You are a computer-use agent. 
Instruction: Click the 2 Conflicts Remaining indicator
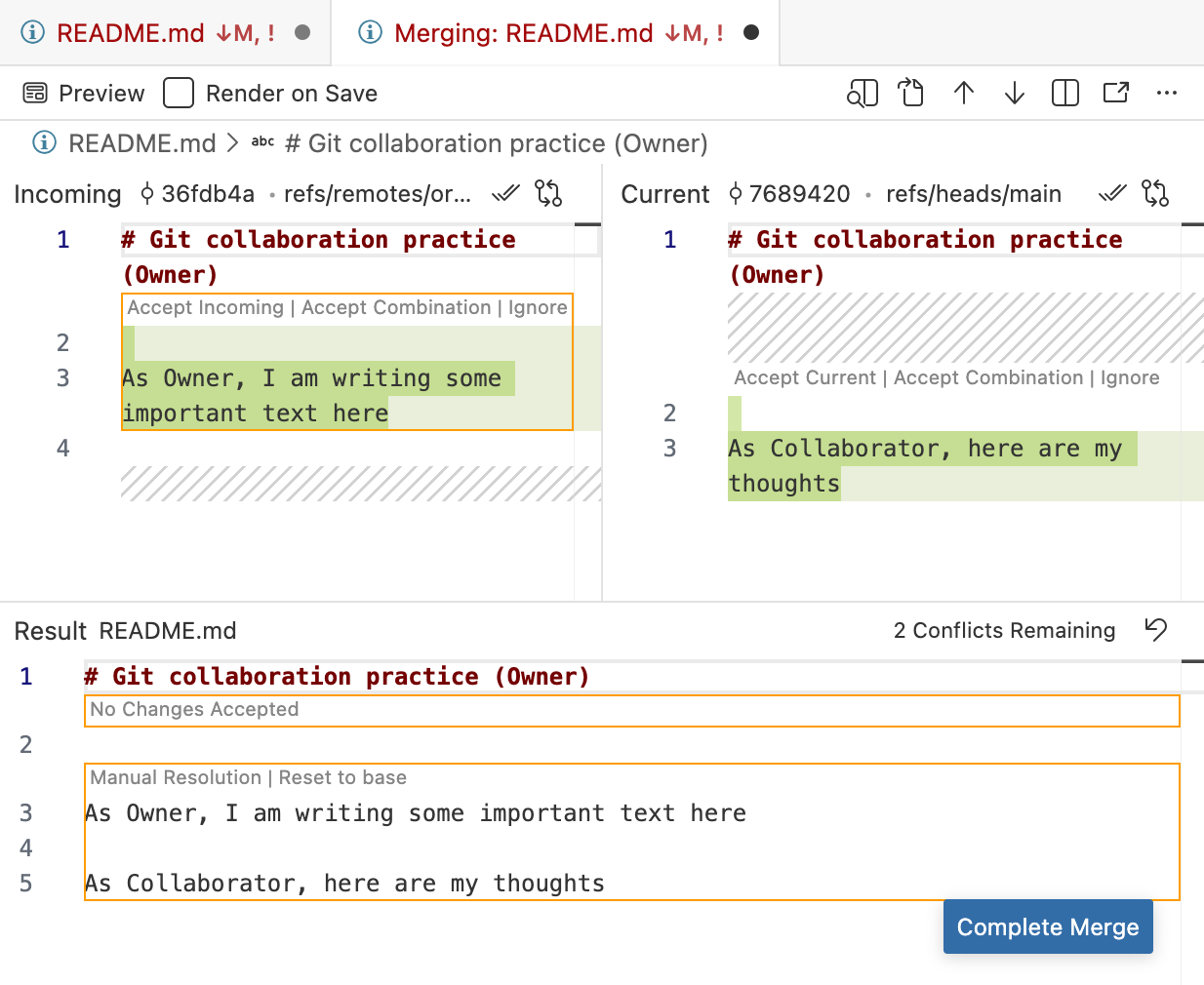[1004, 631]
